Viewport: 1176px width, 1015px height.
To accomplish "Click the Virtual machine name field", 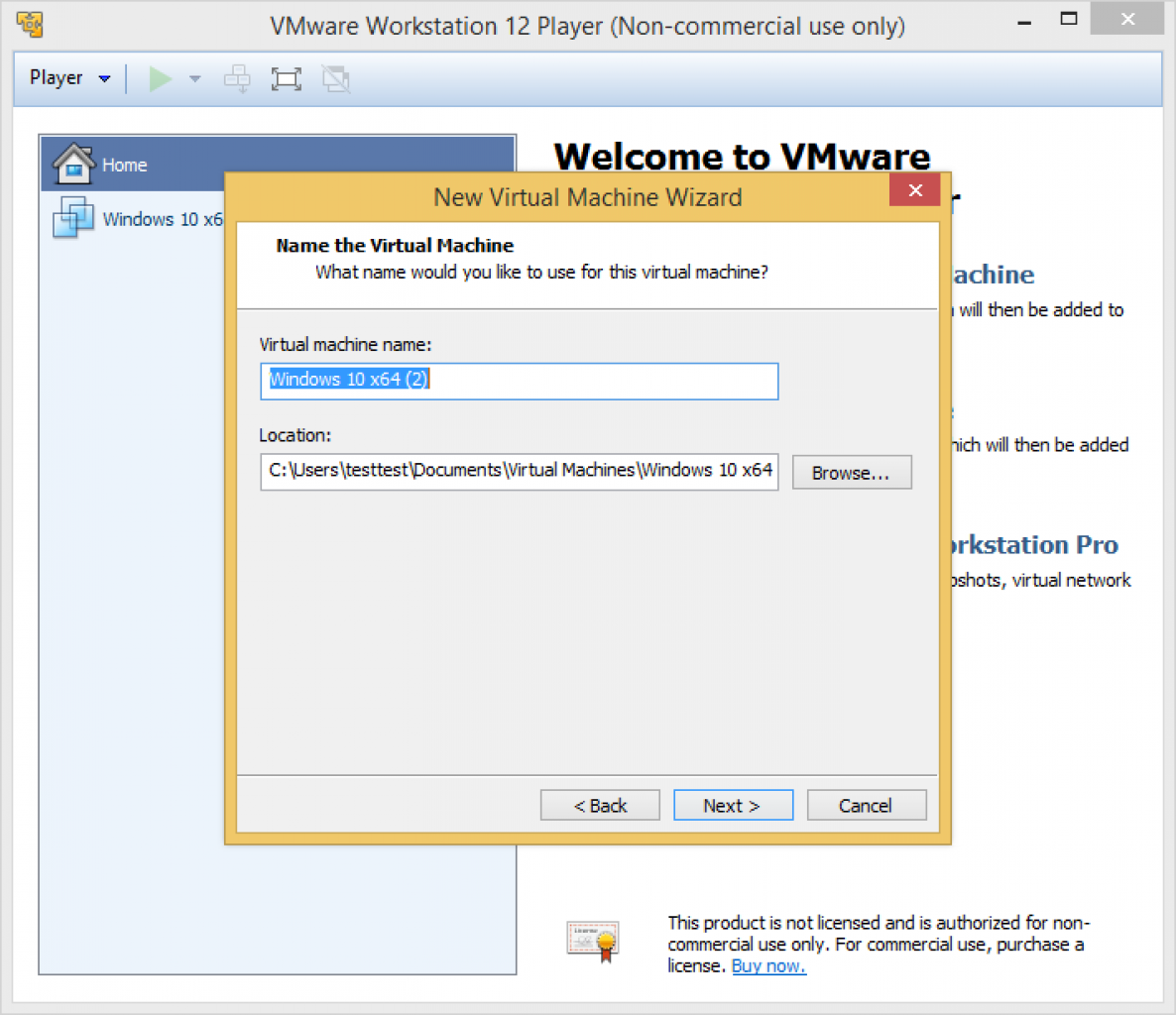I will pos(519,381).
